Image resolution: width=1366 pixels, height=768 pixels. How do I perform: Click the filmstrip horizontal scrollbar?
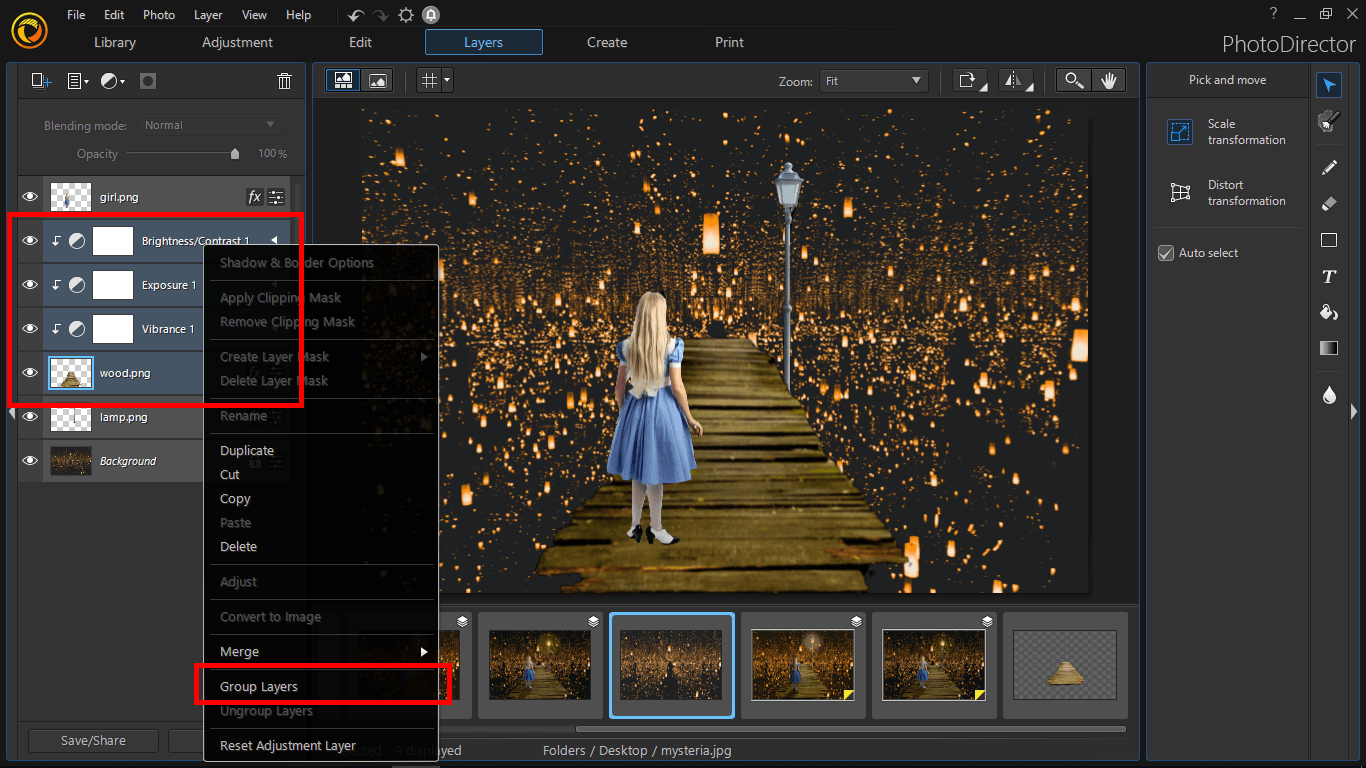point(850,729)
